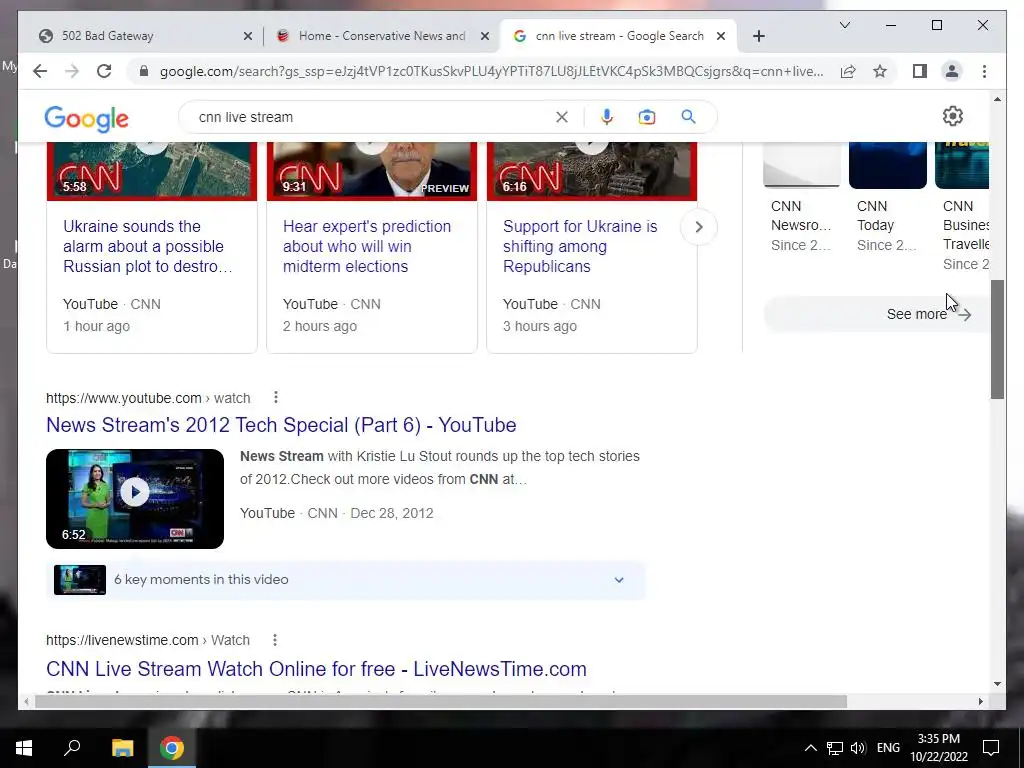1024x768 pixels.
Task: Go to Google homepage via logo
Action: (86, 118)
